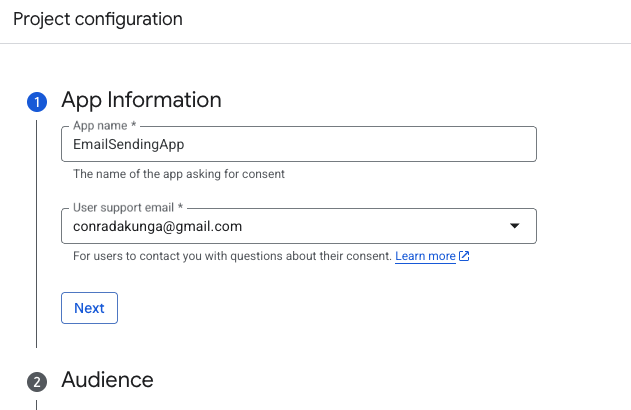Expand the Audience step heading

click(107, 380)
